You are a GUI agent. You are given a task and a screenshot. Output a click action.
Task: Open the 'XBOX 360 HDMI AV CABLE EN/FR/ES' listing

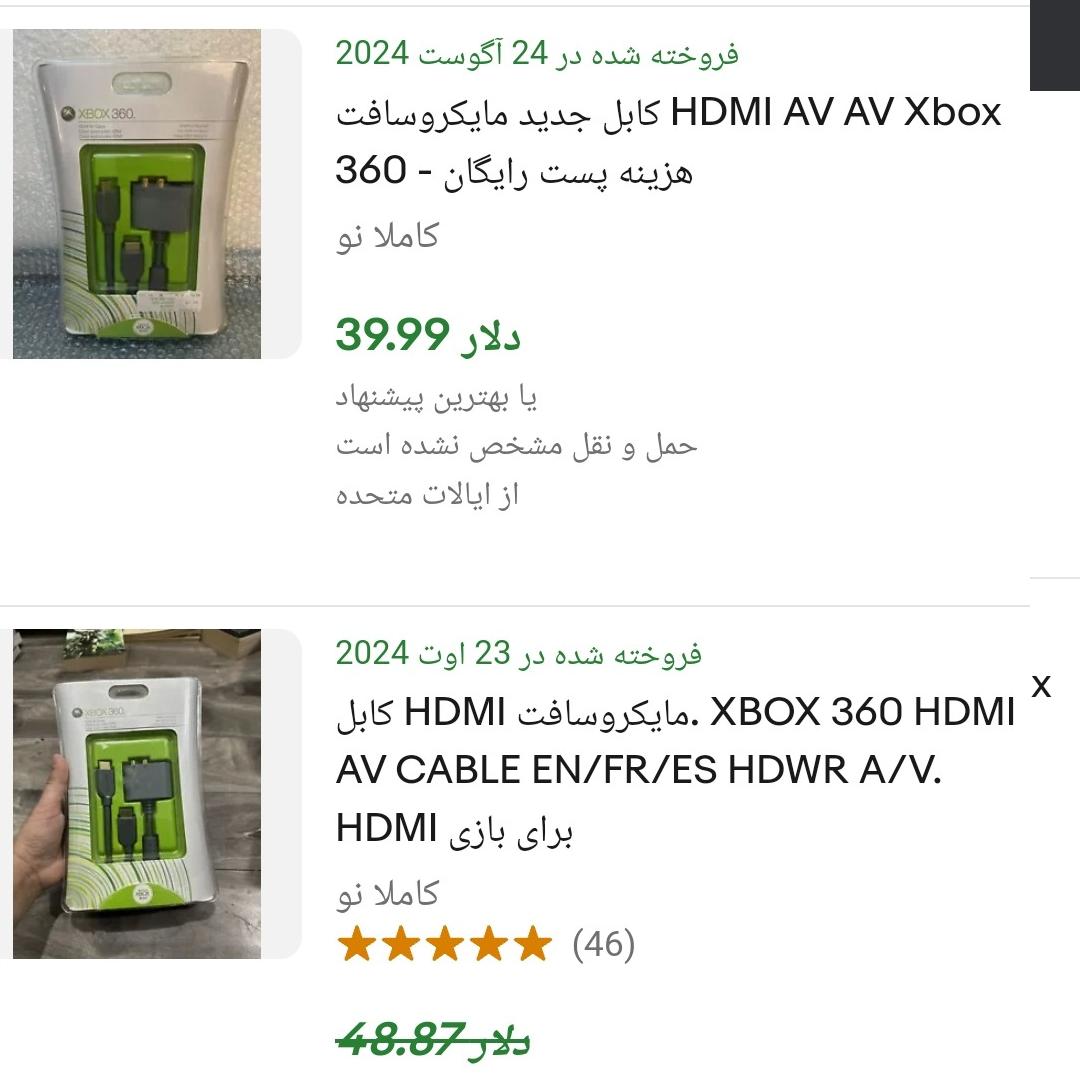coord(675,769)
